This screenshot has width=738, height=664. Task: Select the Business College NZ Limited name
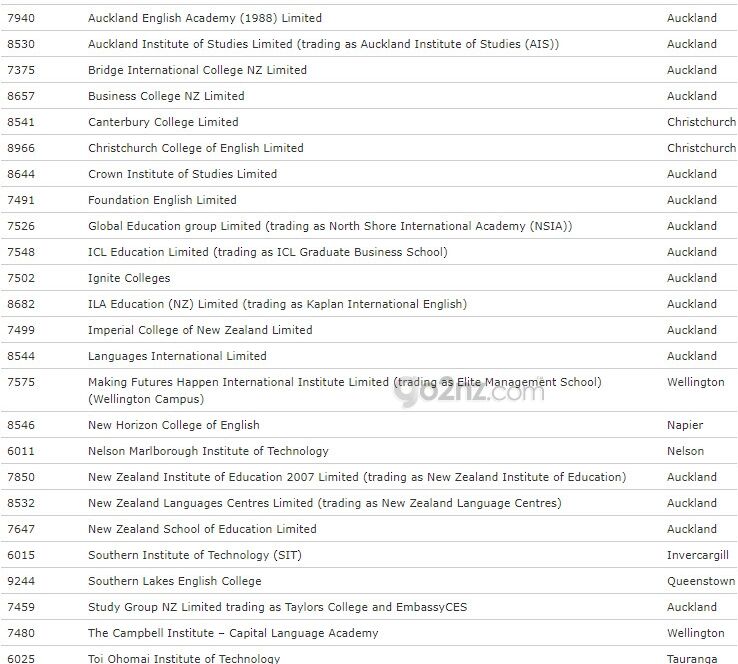click(166, 96)
